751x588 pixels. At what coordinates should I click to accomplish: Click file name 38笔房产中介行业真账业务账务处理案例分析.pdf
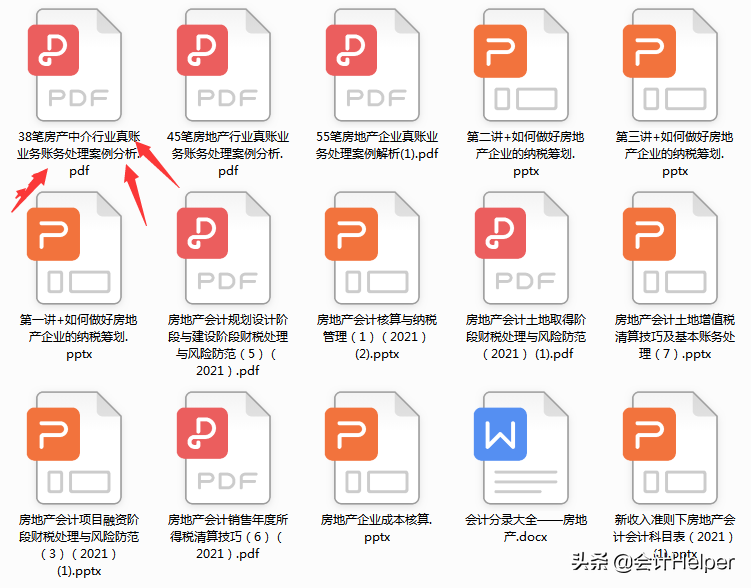coord(79,154)
